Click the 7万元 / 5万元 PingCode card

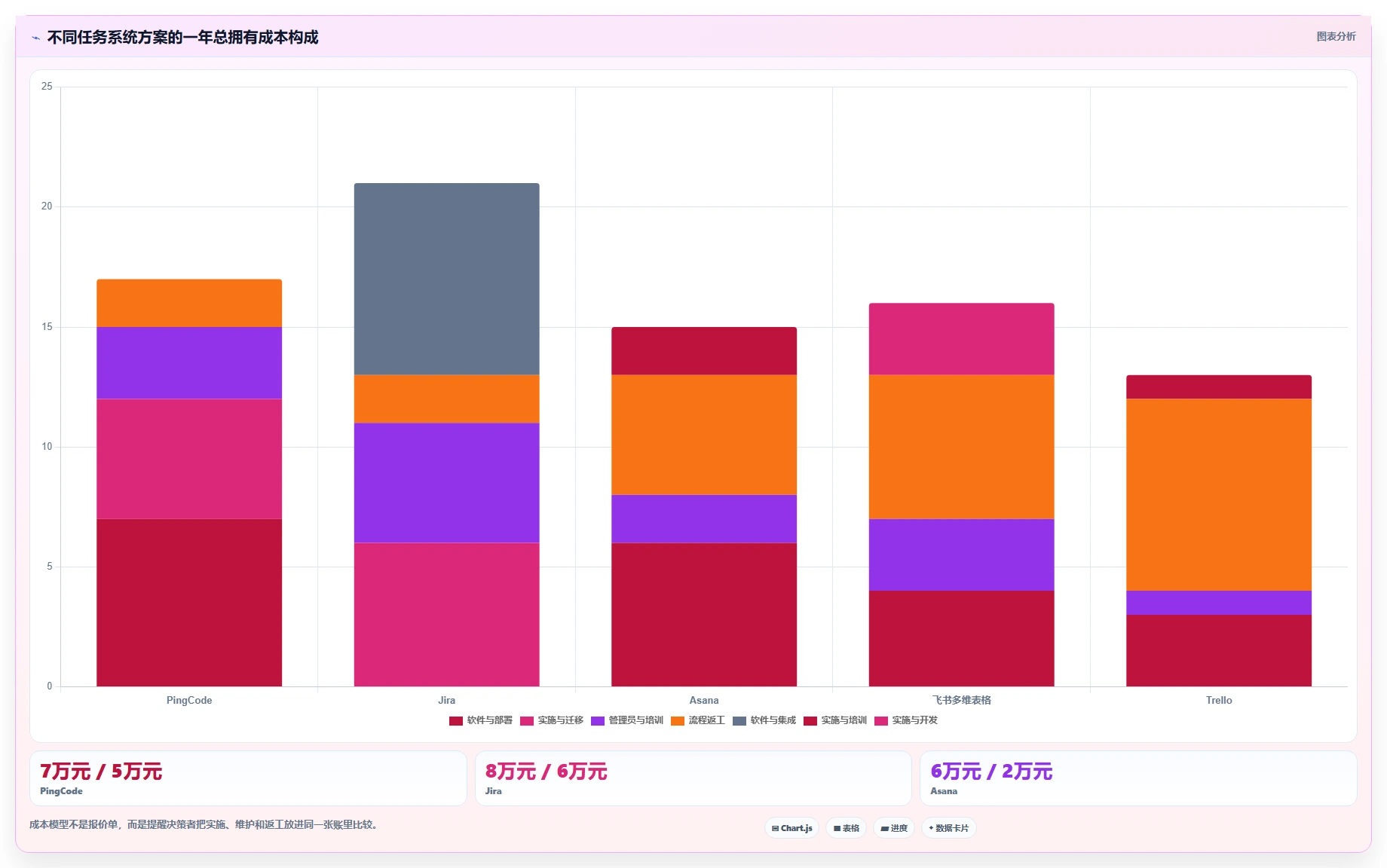[x=248, y=778]
